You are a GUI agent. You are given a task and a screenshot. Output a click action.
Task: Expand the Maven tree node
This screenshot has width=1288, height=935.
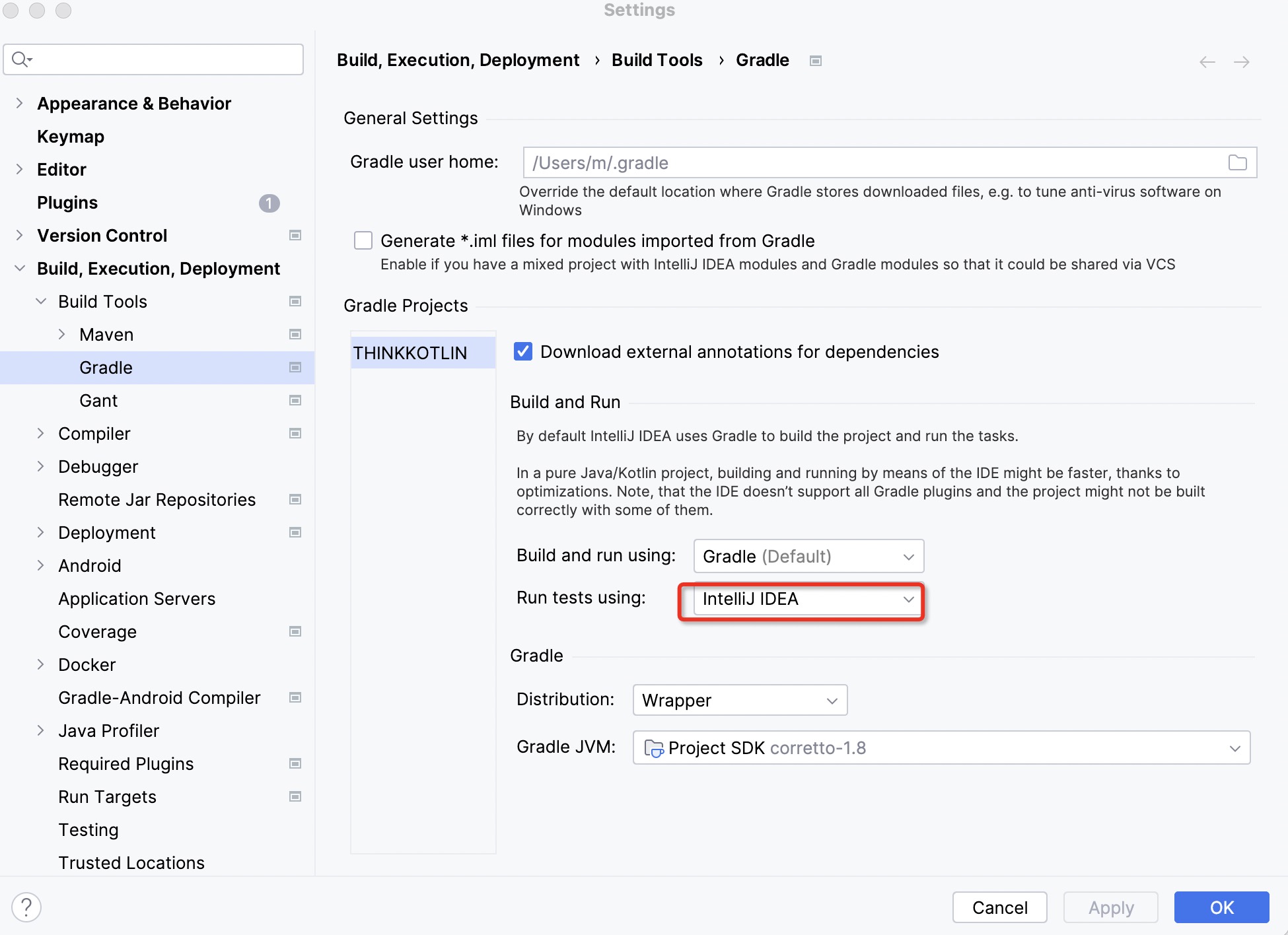tap(61, 334)
